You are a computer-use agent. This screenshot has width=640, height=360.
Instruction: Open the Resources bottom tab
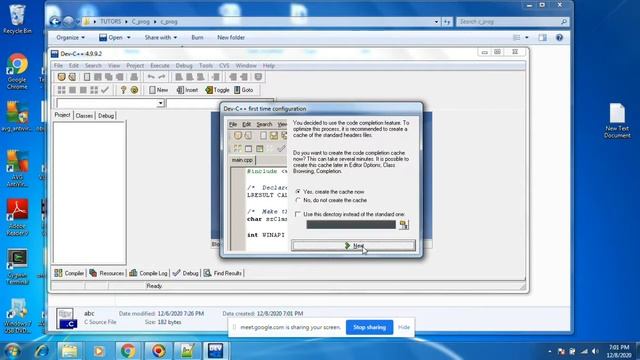[107, 273]
